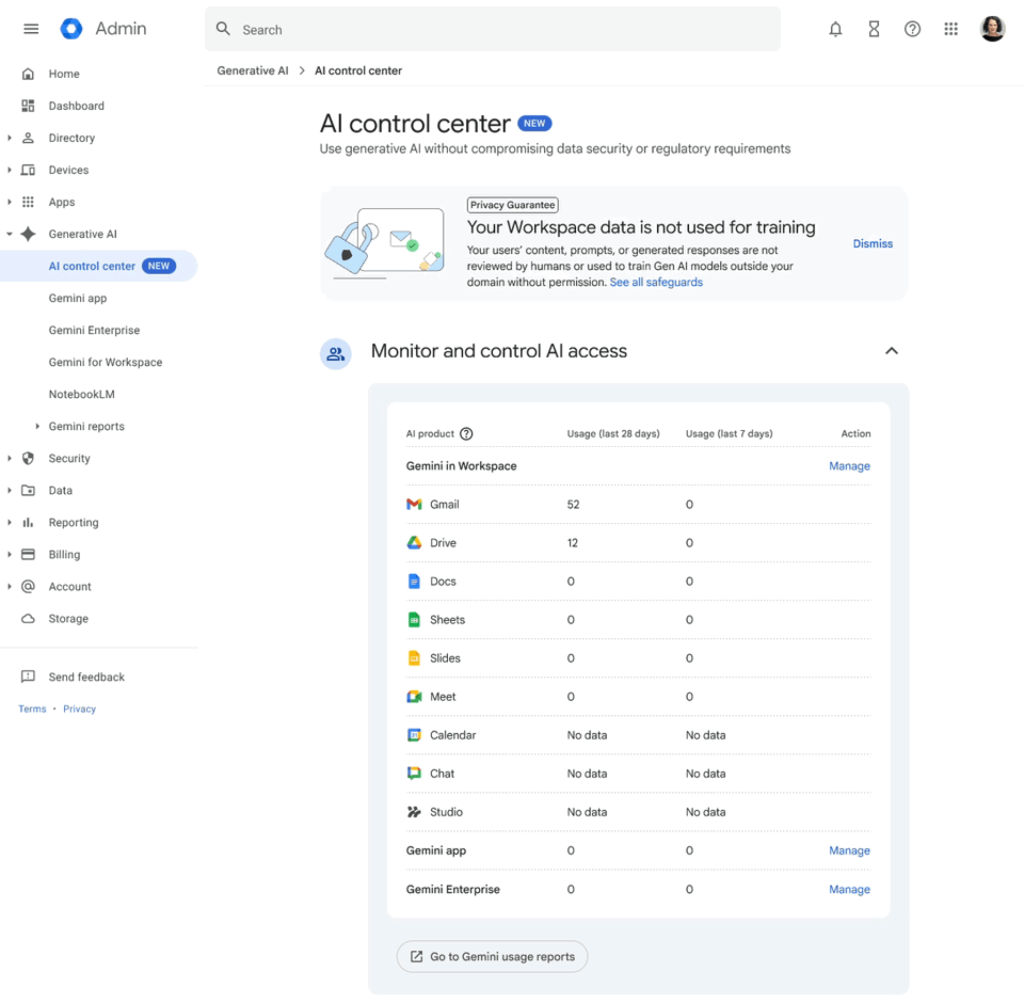This screenshot has width=1024, height=1003.
Task: Open NotebookLM in sidebar
Action: pyautogui.click(x=82, y=394)
